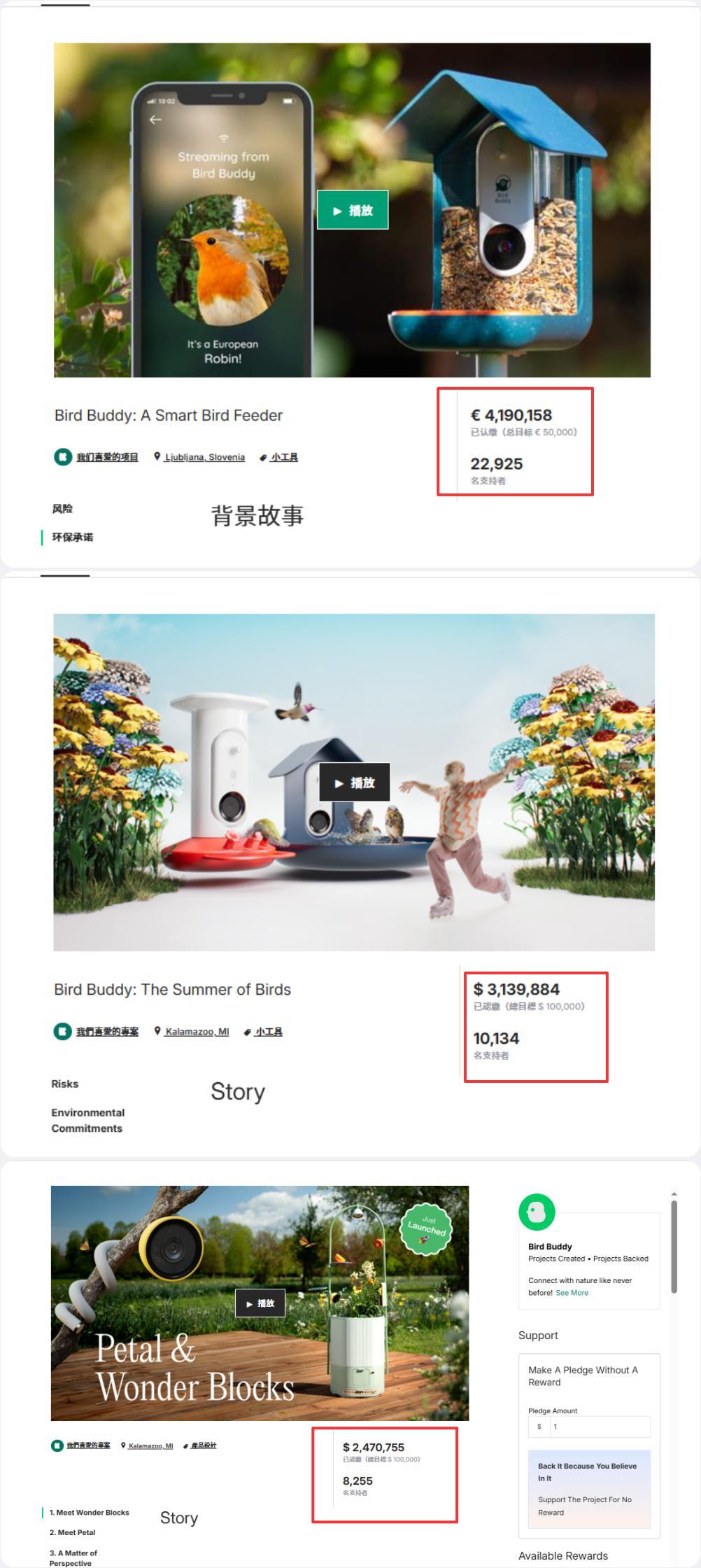Click the green badge icon under Summer of Birds
701x1568 pixels.
pyautogui.click(x=62, y=1031)
